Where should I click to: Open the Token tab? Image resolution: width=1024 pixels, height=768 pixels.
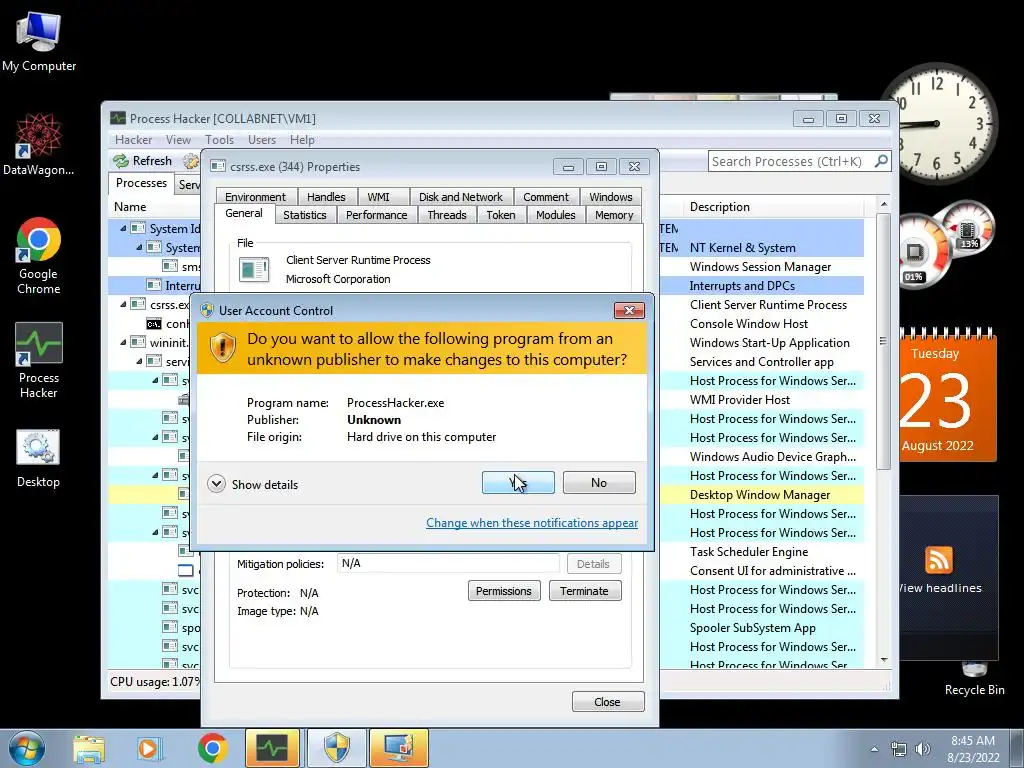501,215
